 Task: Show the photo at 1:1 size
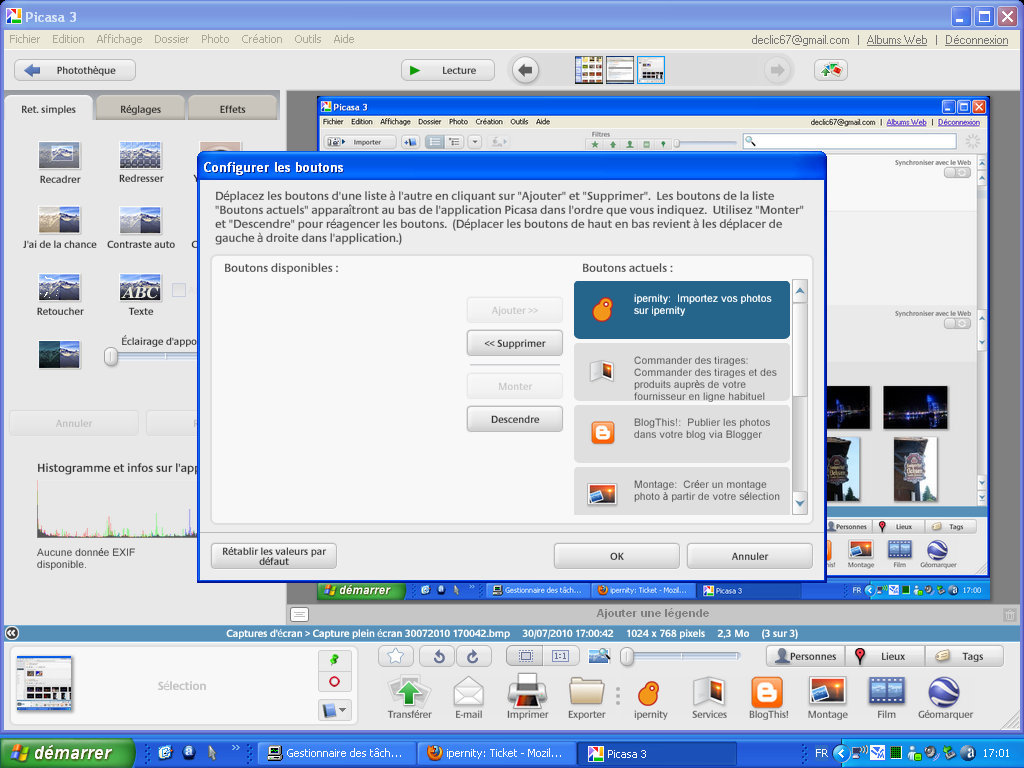coord(560,656)
